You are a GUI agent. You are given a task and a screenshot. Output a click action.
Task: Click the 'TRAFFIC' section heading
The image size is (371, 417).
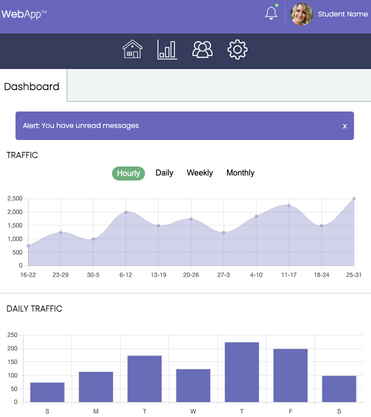(22, 155)
